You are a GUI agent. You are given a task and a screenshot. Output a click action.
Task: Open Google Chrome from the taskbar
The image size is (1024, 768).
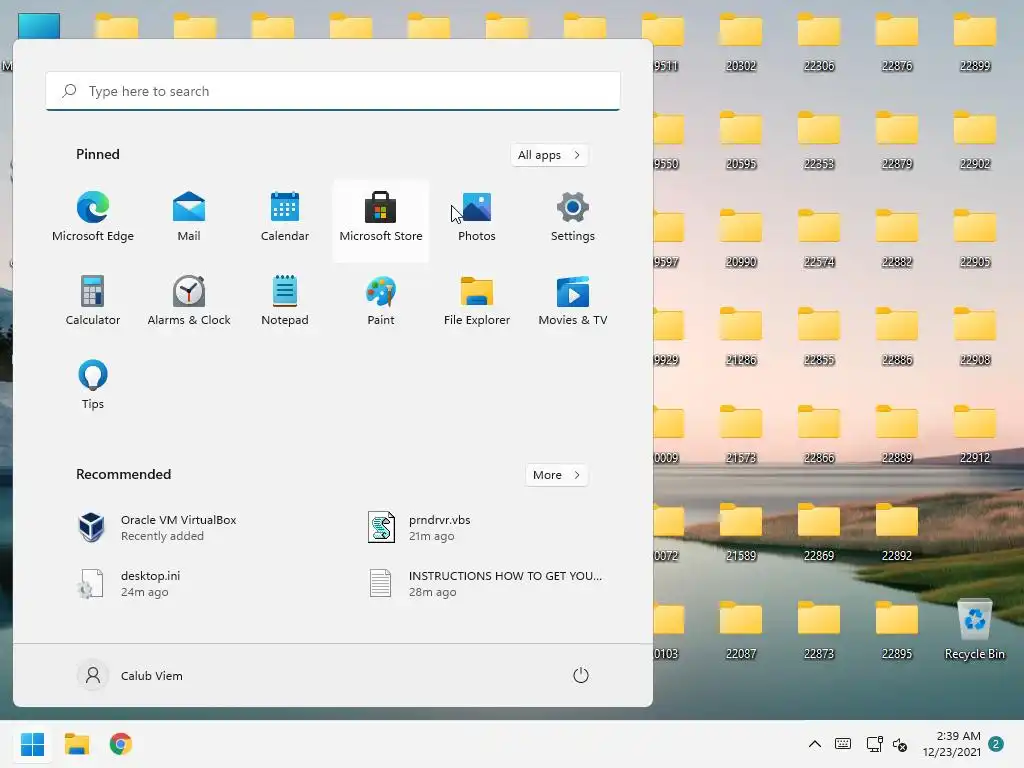[x=121, y=744]
